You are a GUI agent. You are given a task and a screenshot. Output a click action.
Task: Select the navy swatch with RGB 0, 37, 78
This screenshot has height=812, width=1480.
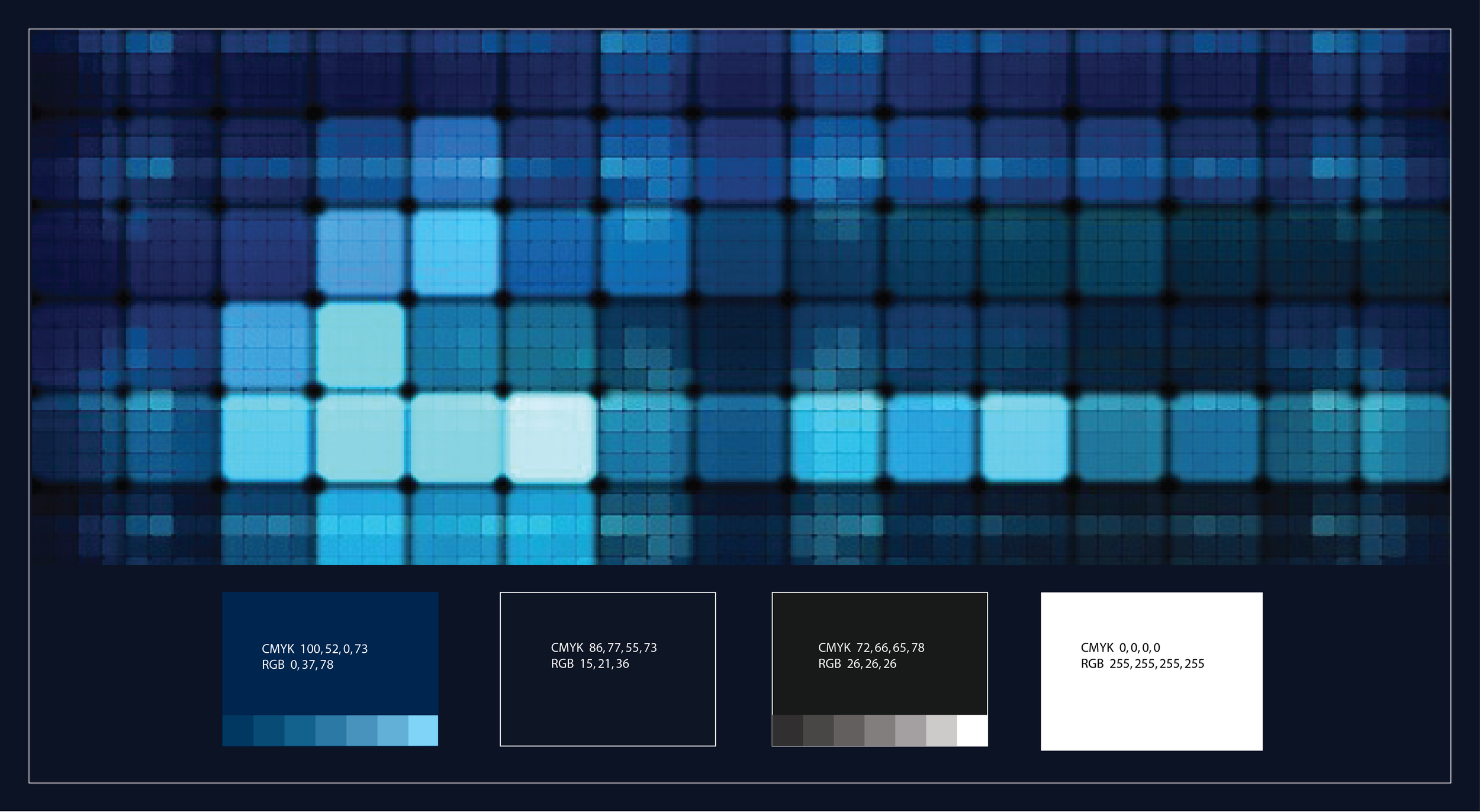(330, 653)
